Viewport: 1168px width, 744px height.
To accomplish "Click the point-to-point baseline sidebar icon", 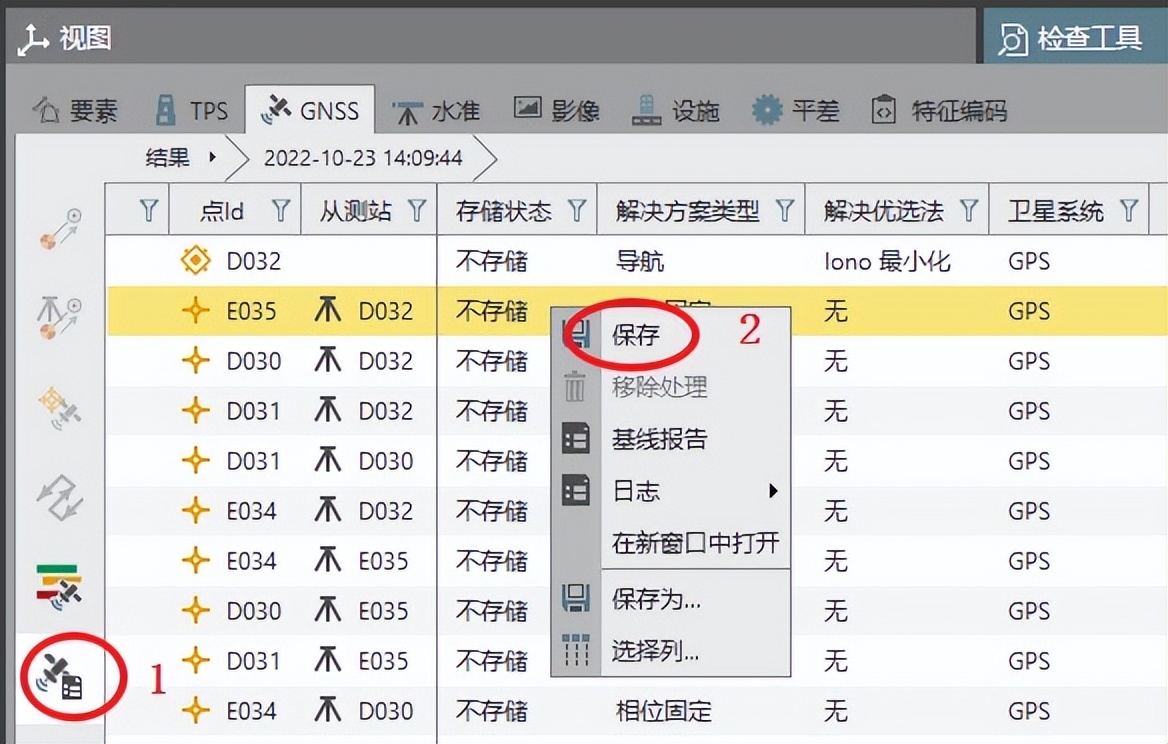I will (x=60, y=229).
